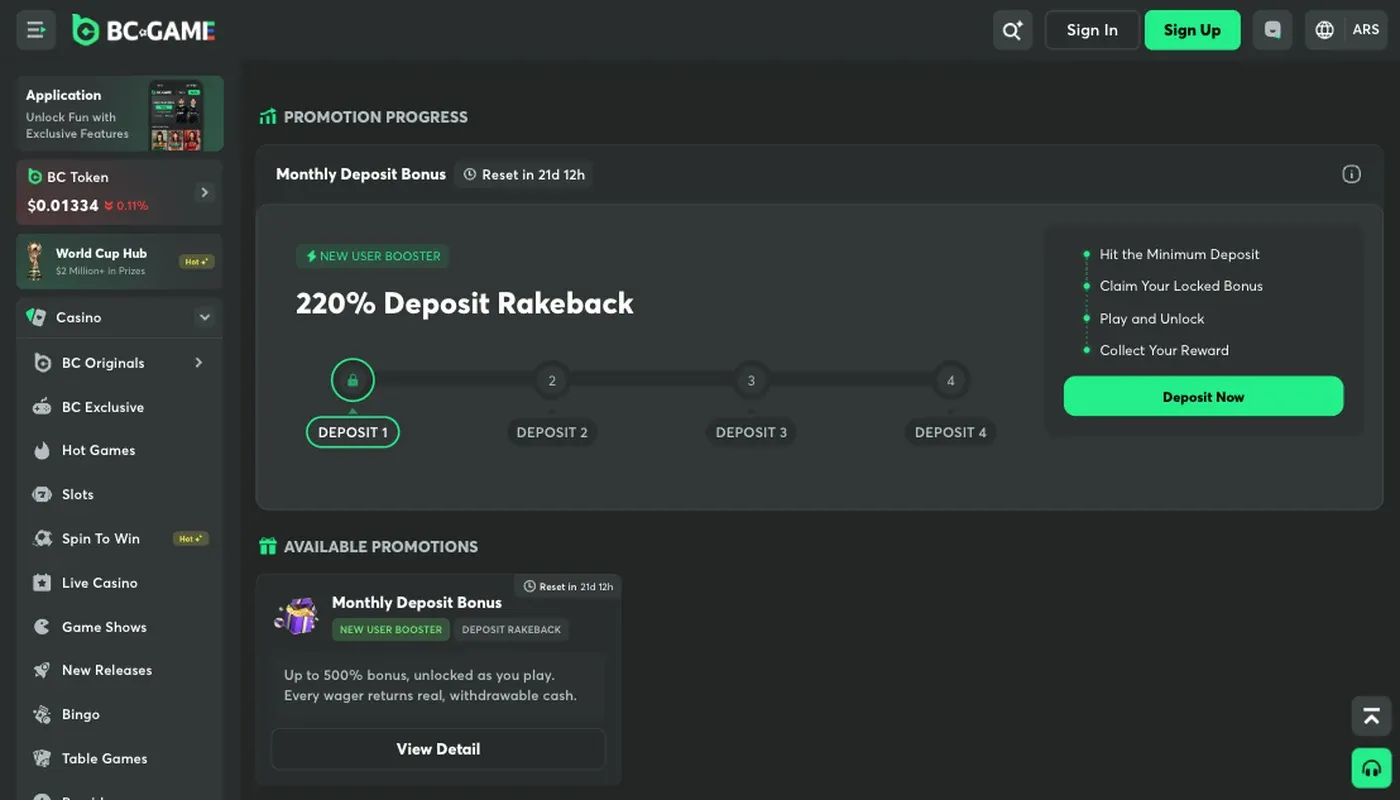Click the Sign Up button
1400x800 pixels.
pos(1192,30)
